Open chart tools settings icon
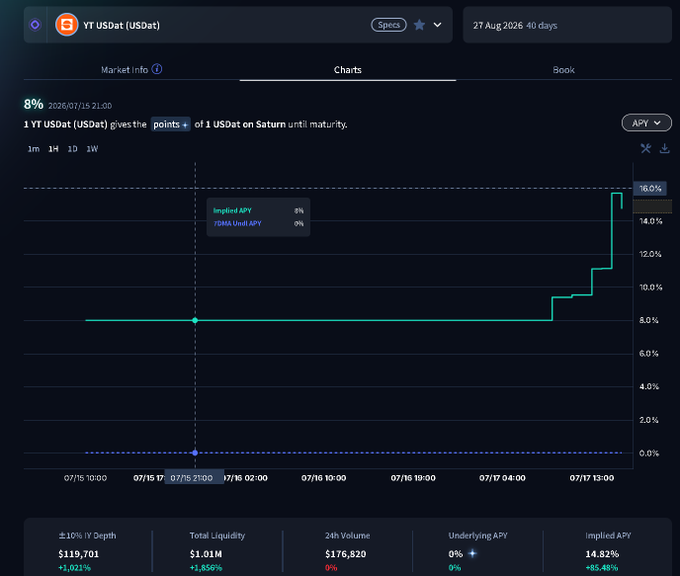 click(x=646, y=149)
